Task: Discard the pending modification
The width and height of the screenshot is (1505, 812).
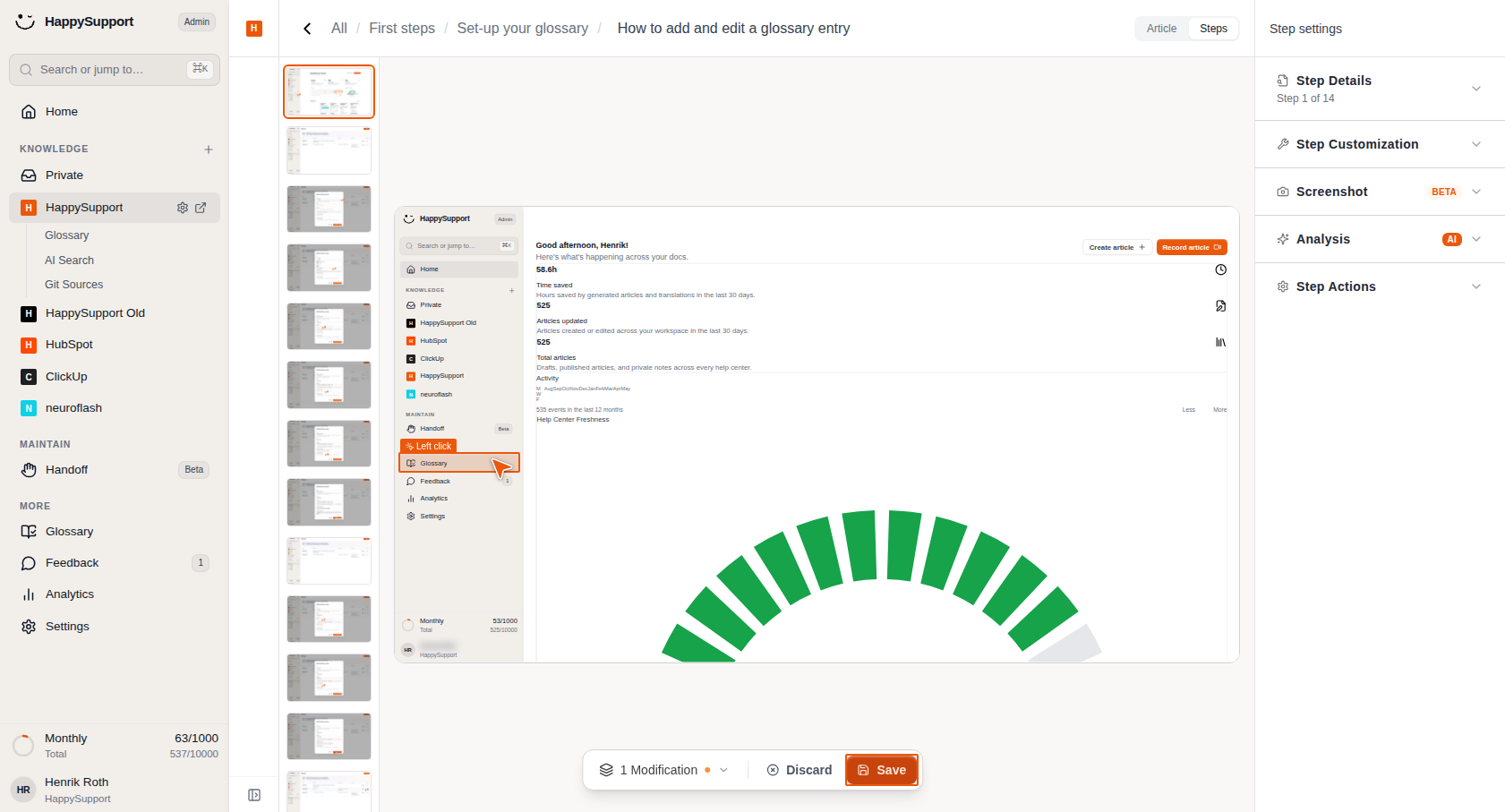Action: (x=800, y=770)
